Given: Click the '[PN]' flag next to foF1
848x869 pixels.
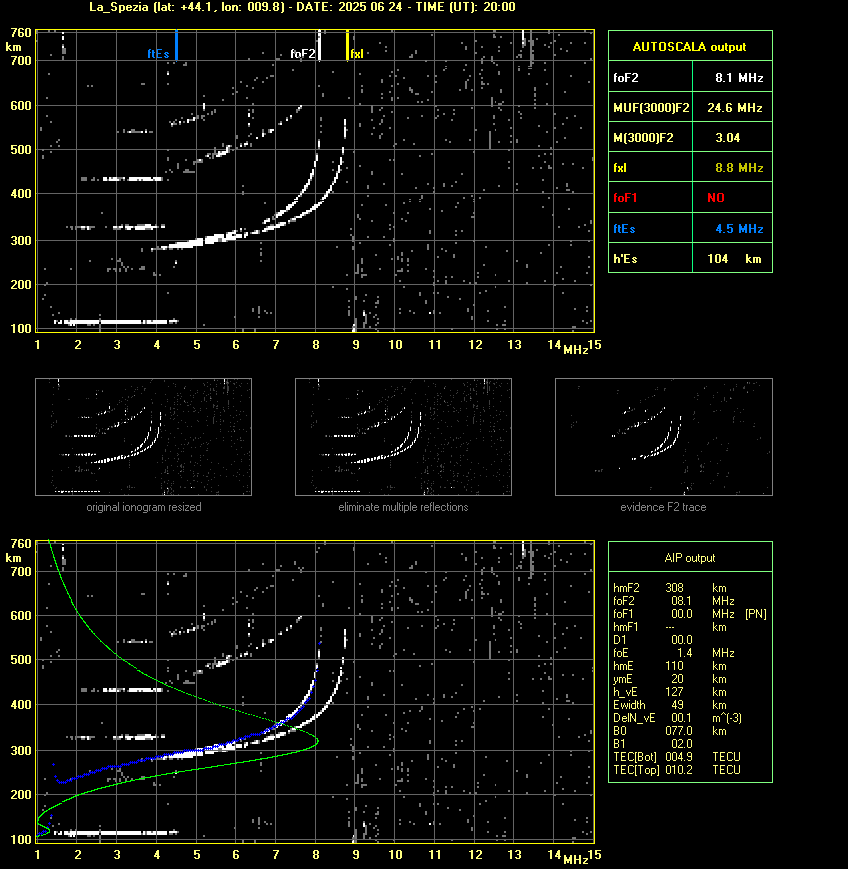Looking at the screenshot, I should [756, 614].
